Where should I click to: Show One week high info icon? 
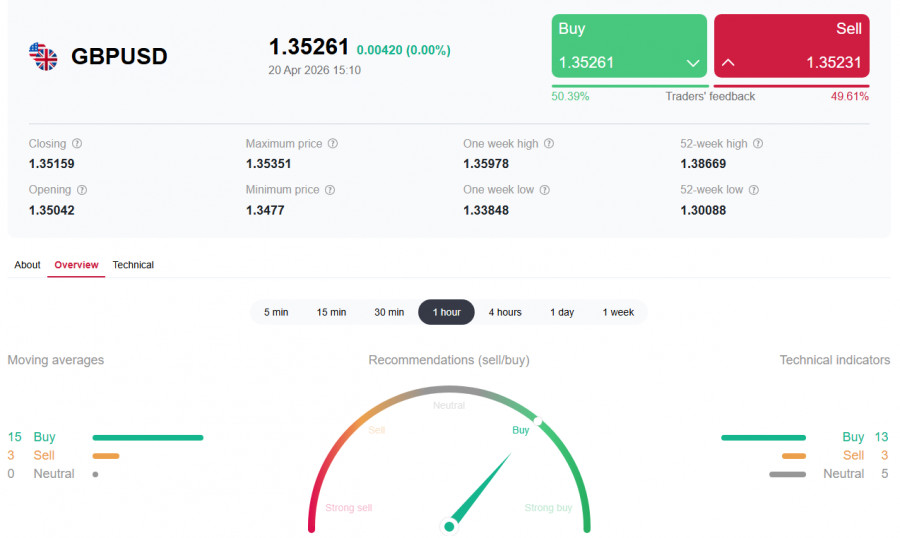(x=549, y=144)
